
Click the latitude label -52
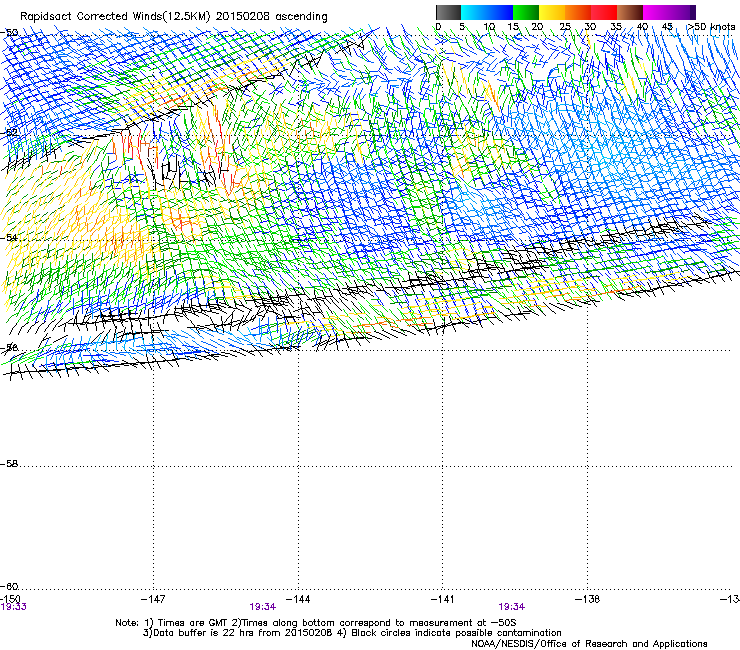9,133
